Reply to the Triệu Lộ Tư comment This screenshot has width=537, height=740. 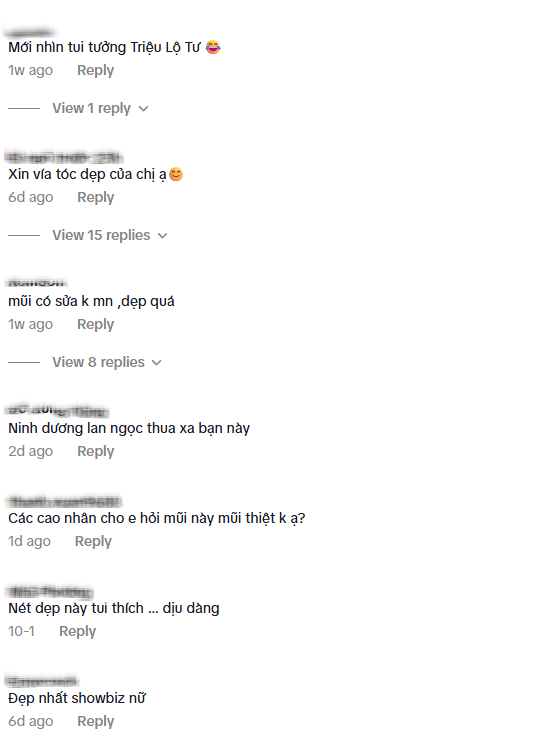pos(95,70)
